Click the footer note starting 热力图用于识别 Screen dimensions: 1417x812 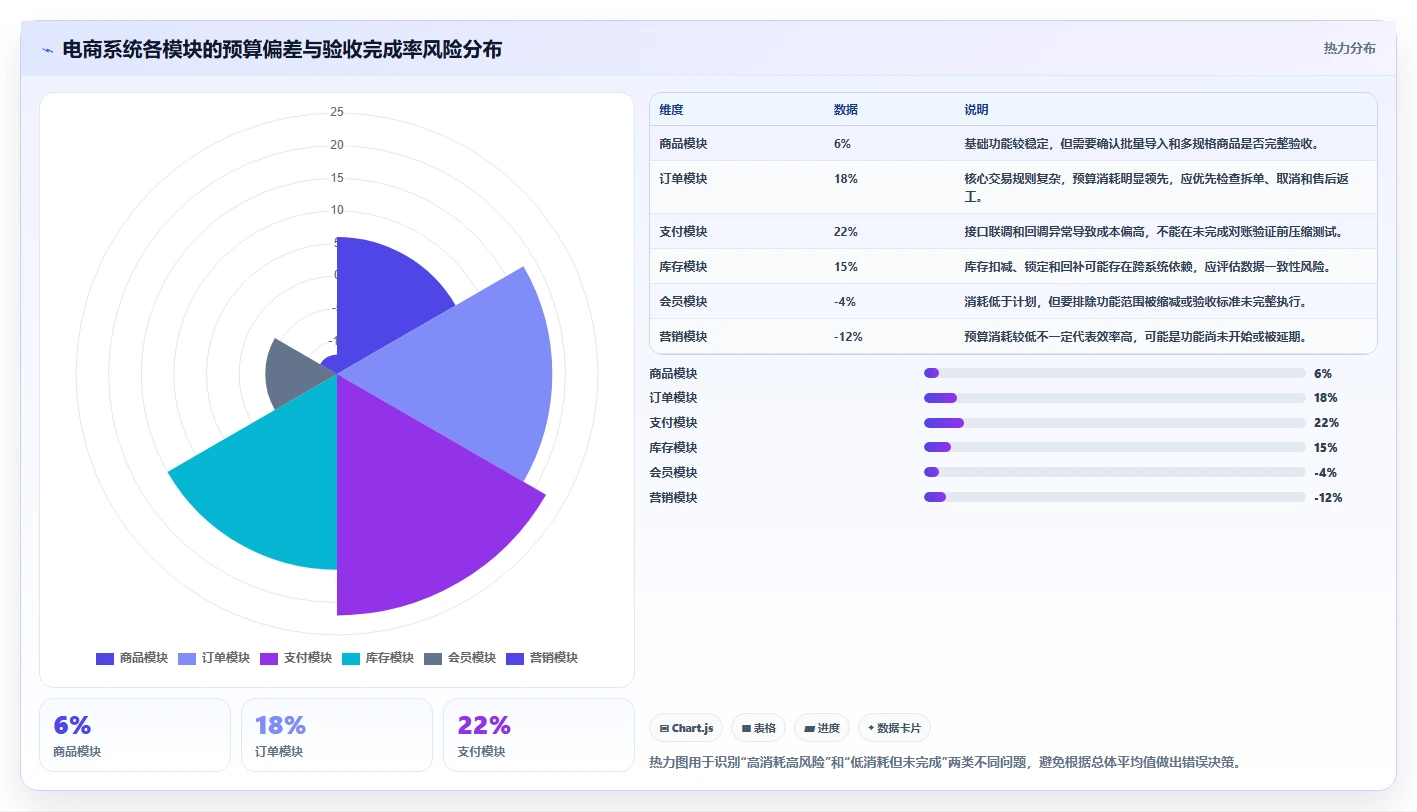(945, 762)
